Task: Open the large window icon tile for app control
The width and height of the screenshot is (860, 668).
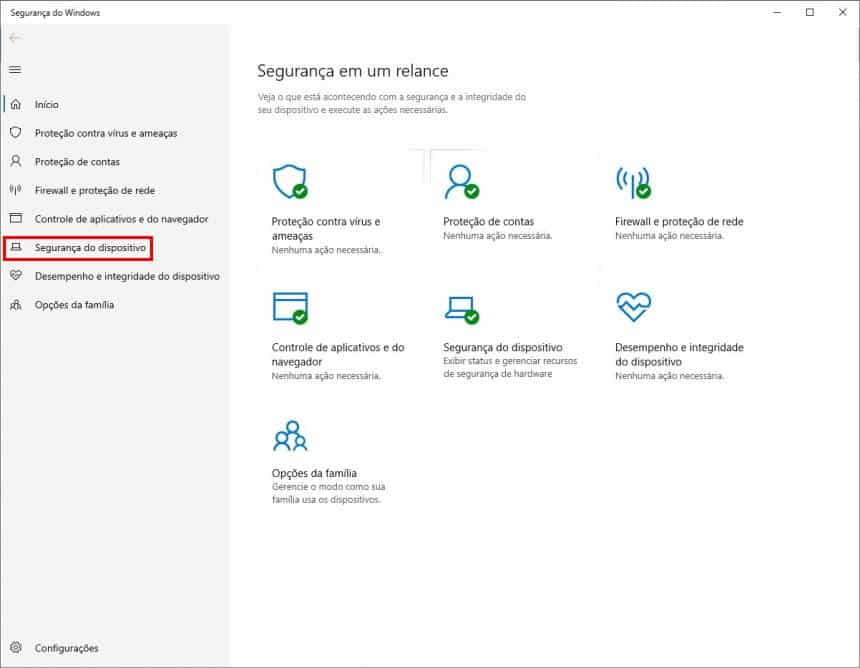Action: point(290,308)
